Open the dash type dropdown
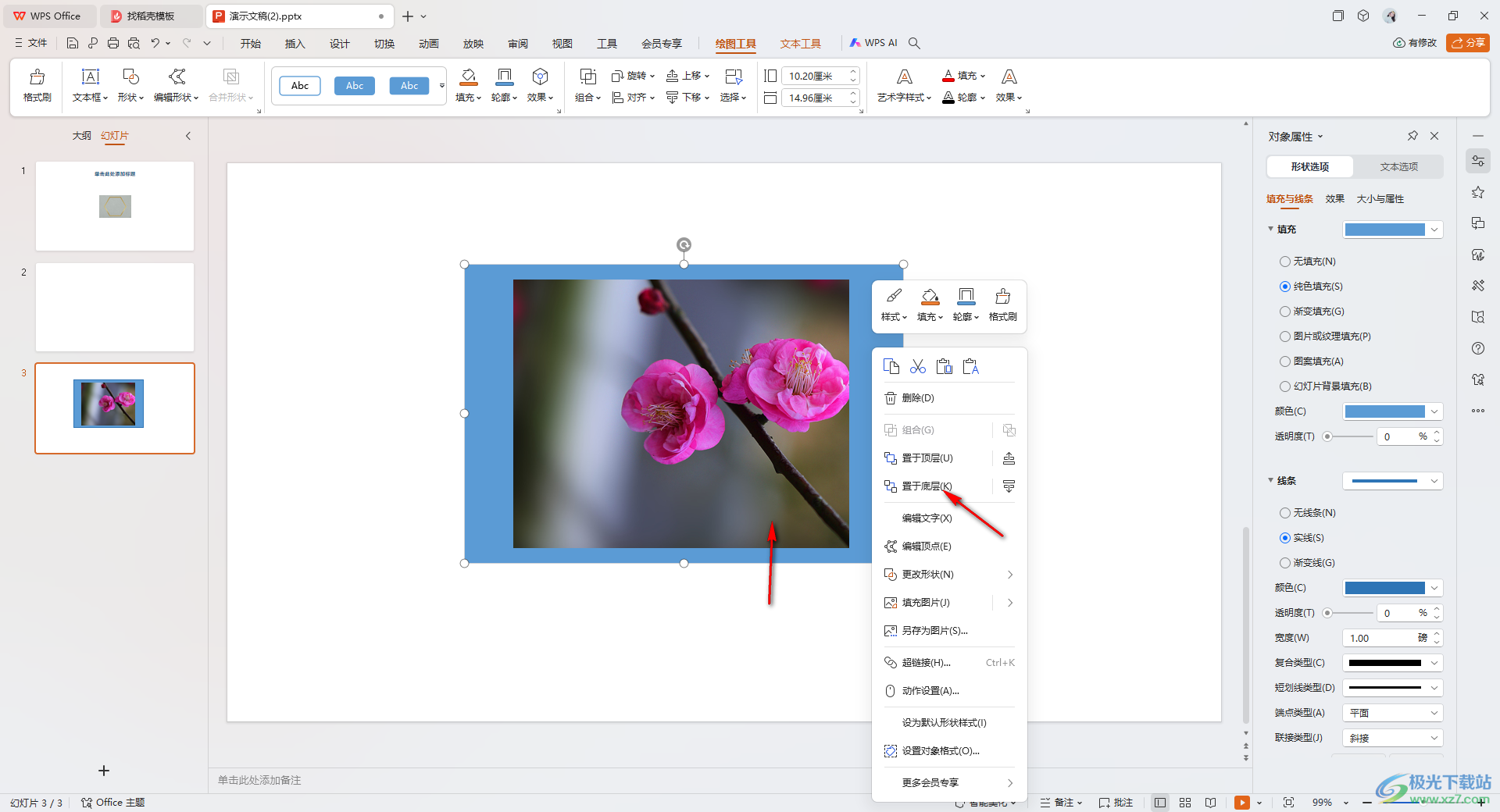1500x812 pixels. pyautogui.click(x=1393, y=688)
